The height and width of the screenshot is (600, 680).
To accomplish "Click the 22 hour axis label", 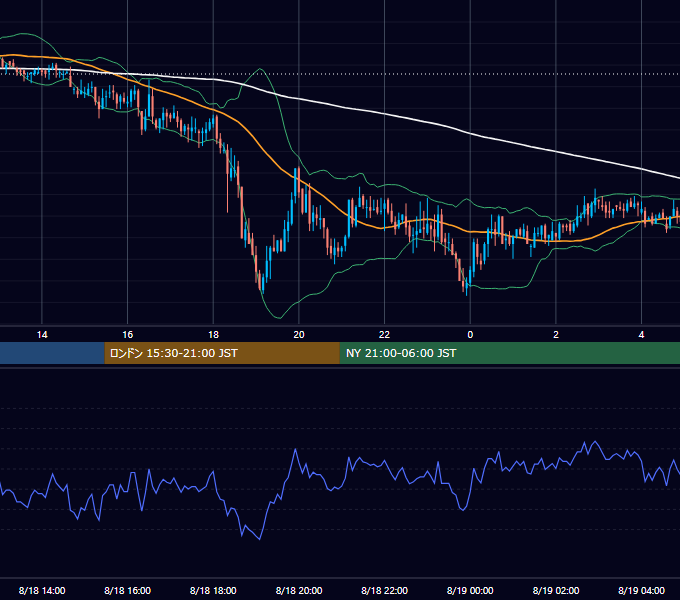I will (384, 335).
